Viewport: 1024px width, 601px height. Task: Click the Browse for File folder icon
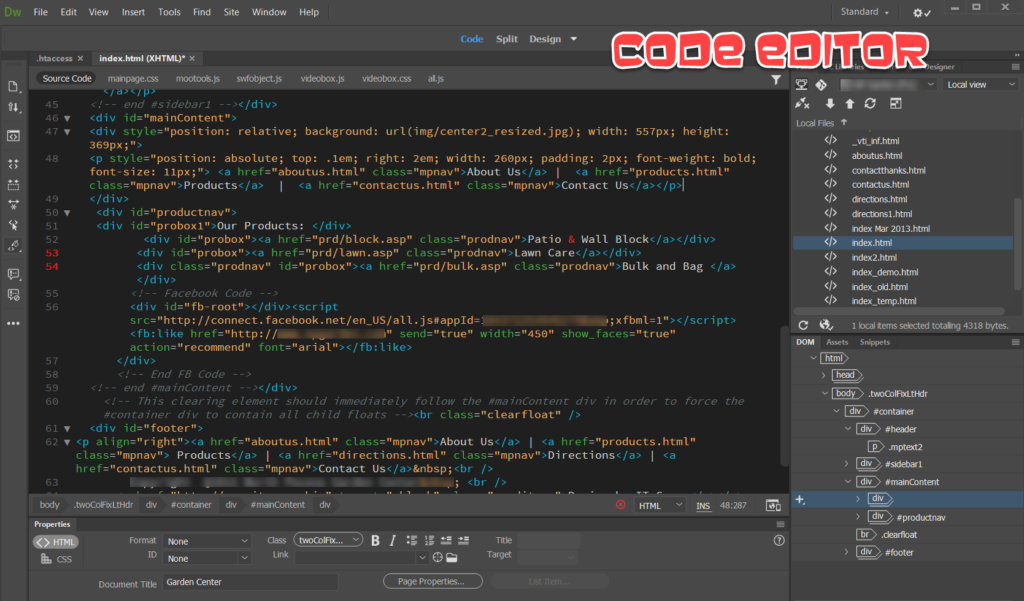452,557
